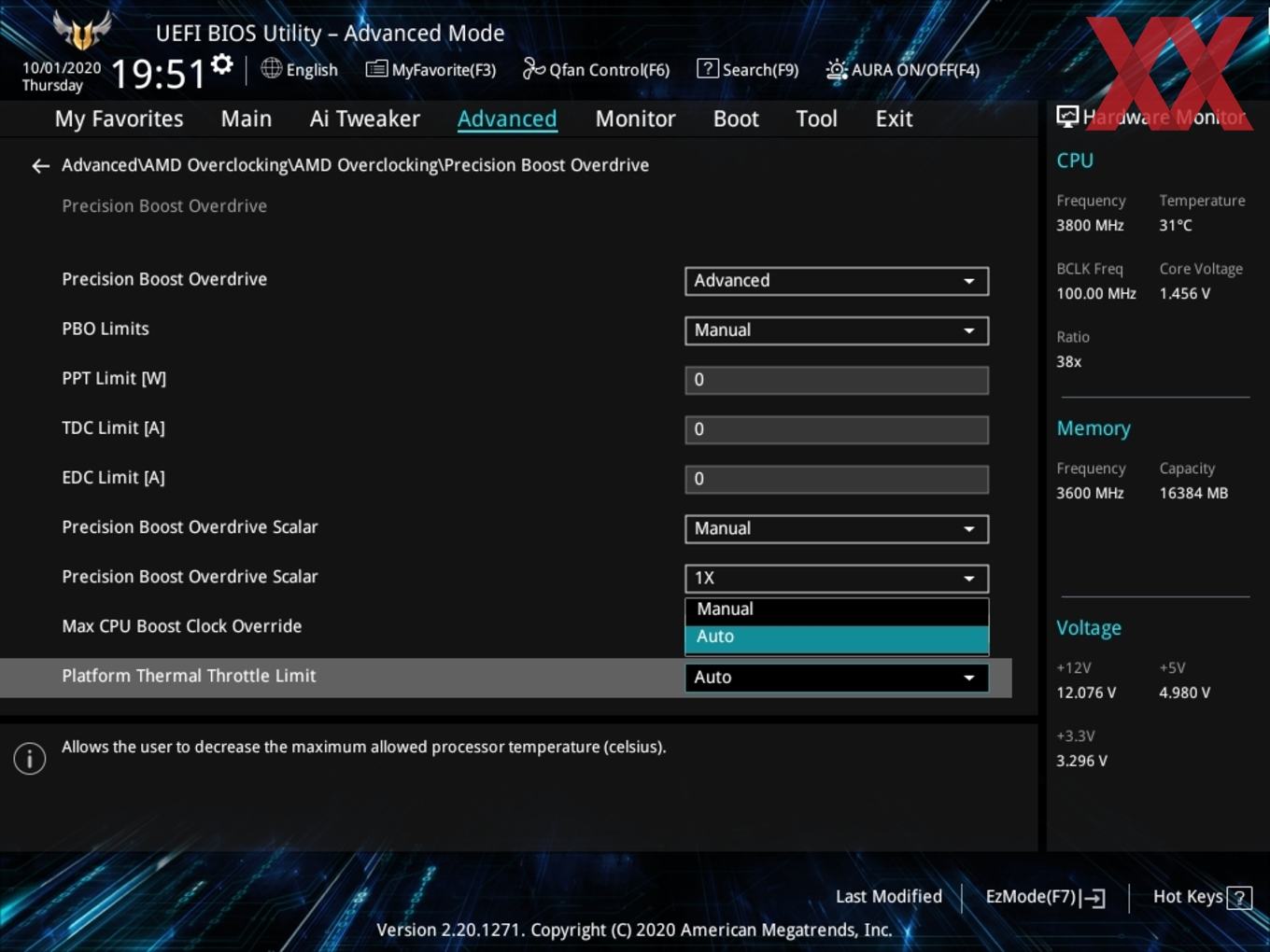Open the Tool tab

[816, 119]
